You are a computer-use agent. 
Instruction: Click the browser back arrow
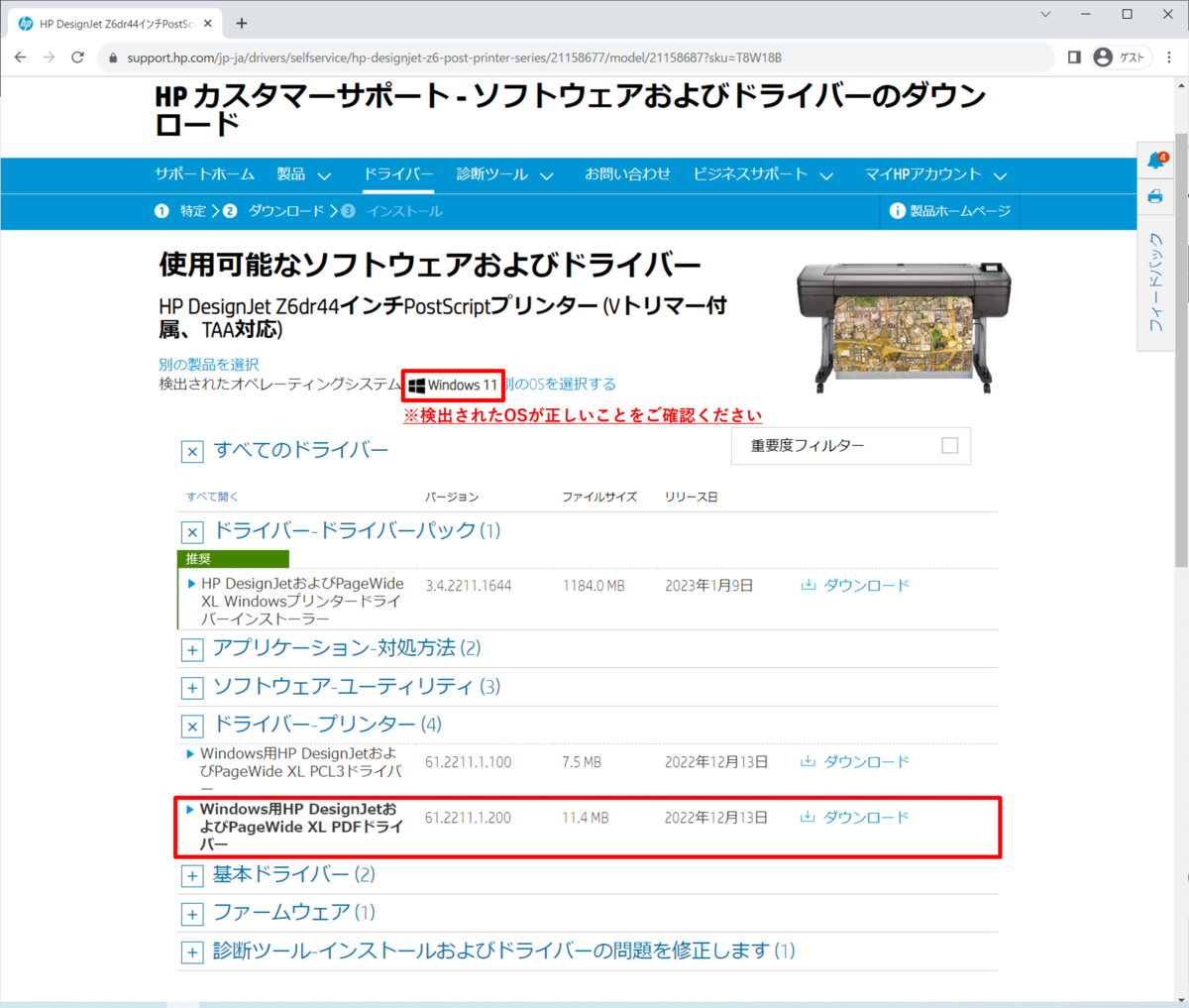pos(20,57)
